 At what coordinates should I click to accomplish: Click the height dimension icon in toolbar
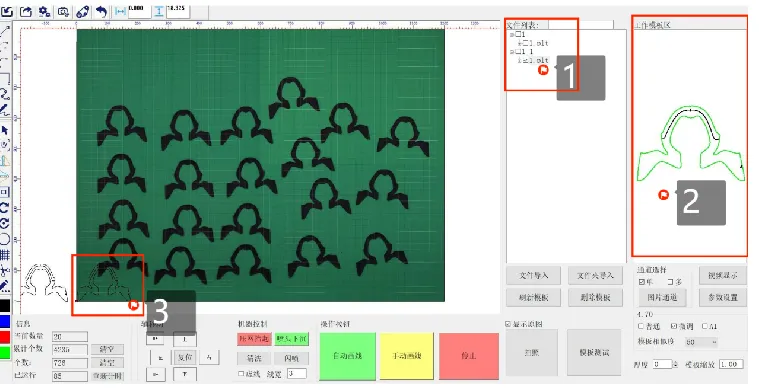click(159, 12)
